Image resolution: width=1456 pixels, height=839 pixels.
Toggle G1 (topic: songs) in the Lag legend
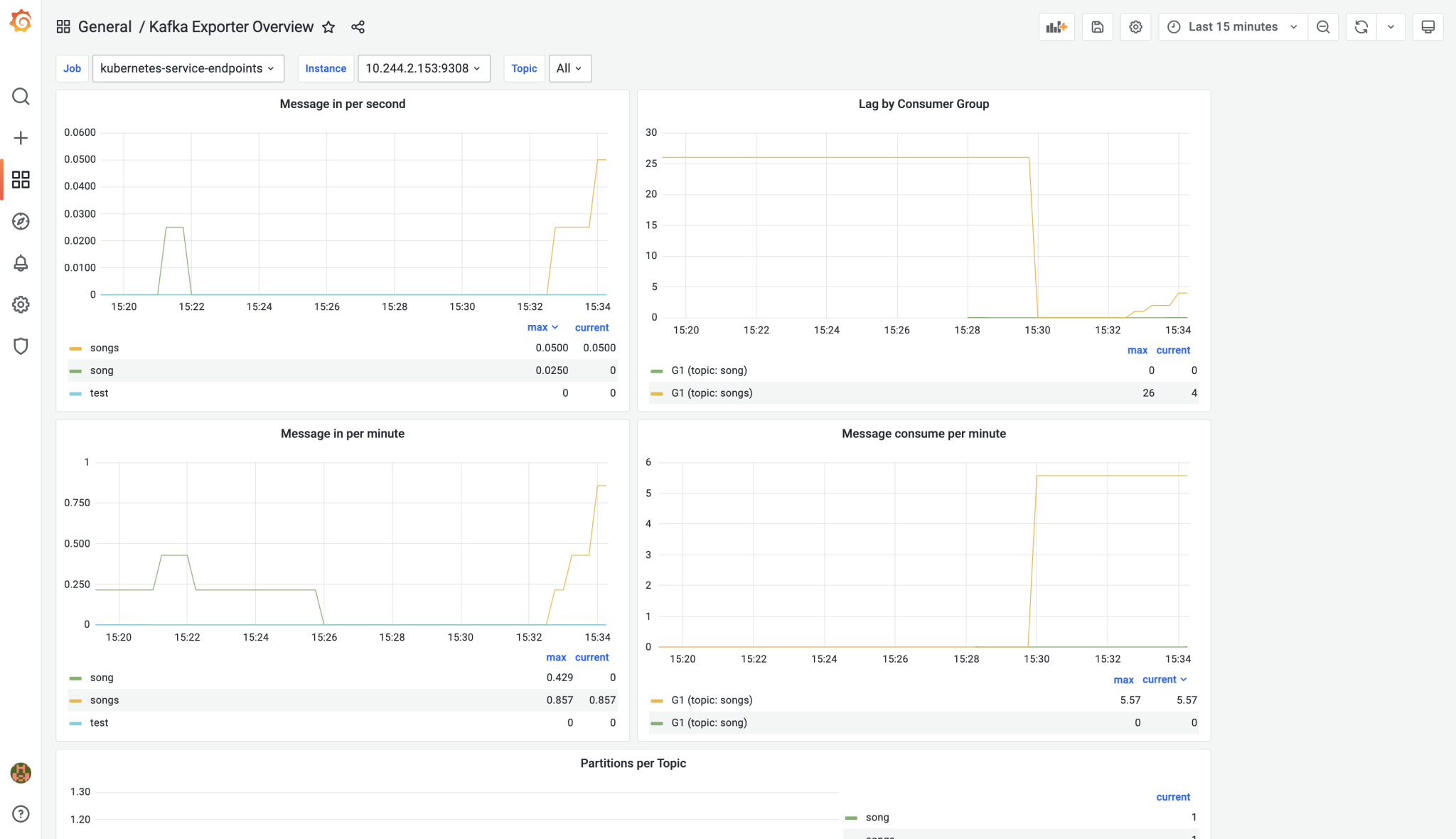pos(712,392)
